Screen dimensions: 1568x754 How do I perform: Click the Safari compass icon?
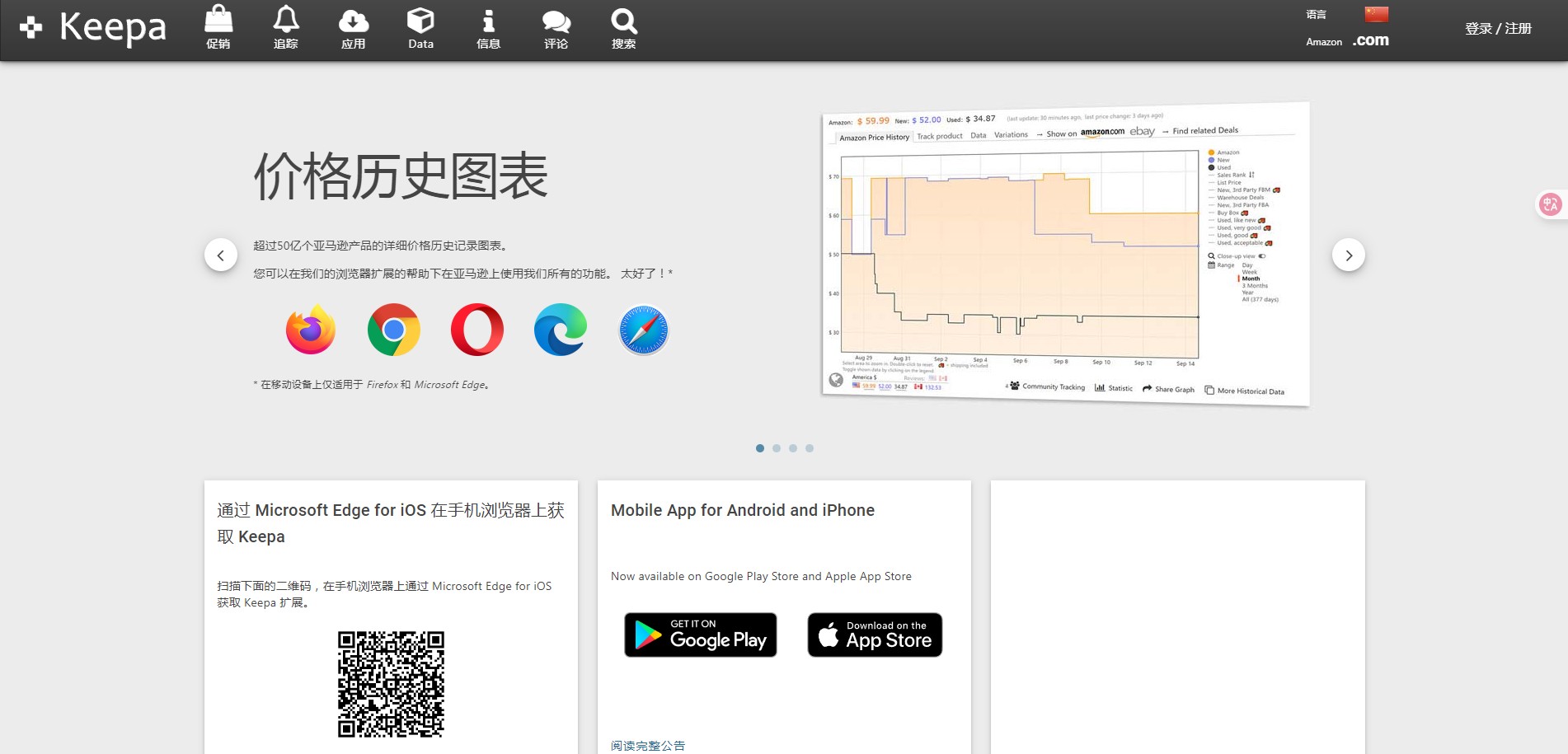(x=644, y=330)
